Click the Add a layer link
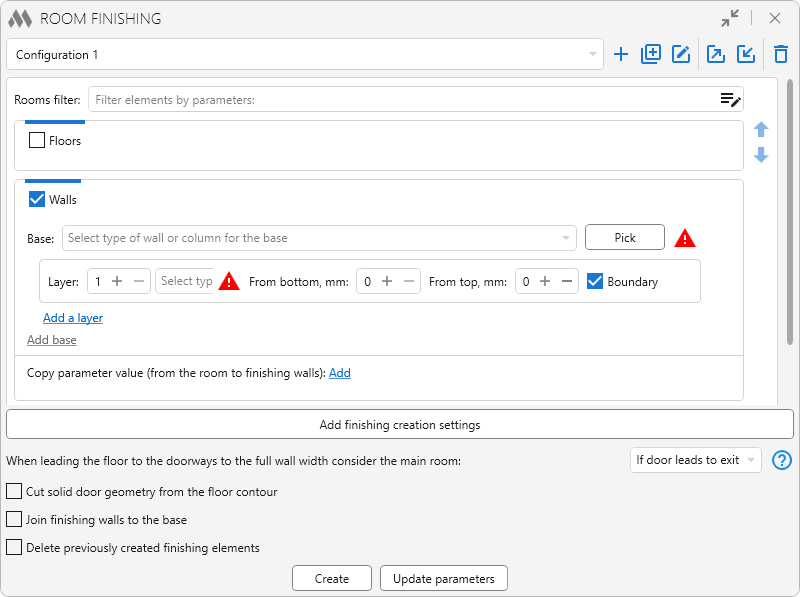The height and width of the screenshot is (597, 800). (73, 318)
